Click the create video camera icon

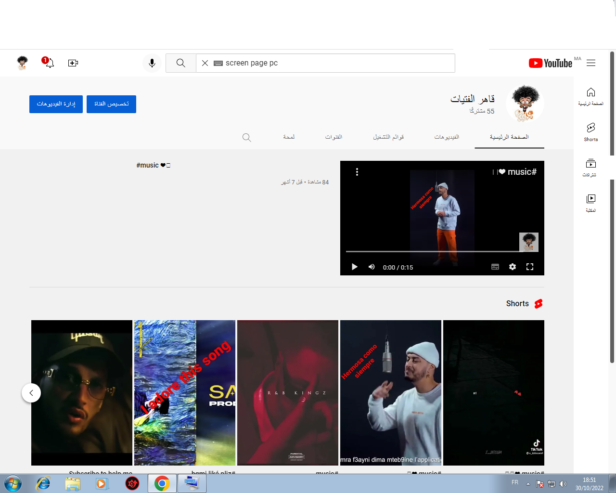pos(73,63)
